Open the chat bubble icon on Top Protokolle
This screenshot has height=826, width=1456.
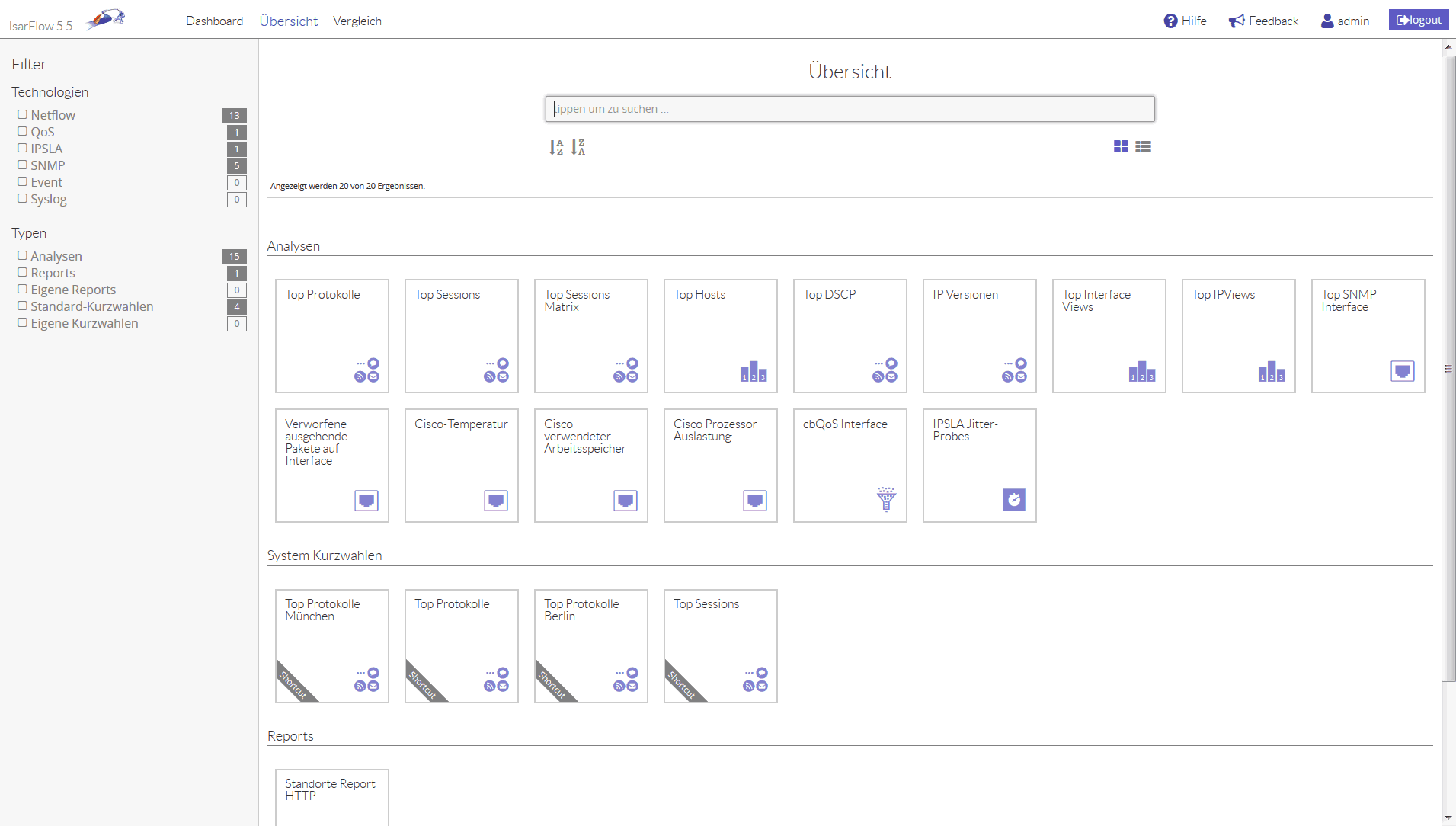pos(373,363)
